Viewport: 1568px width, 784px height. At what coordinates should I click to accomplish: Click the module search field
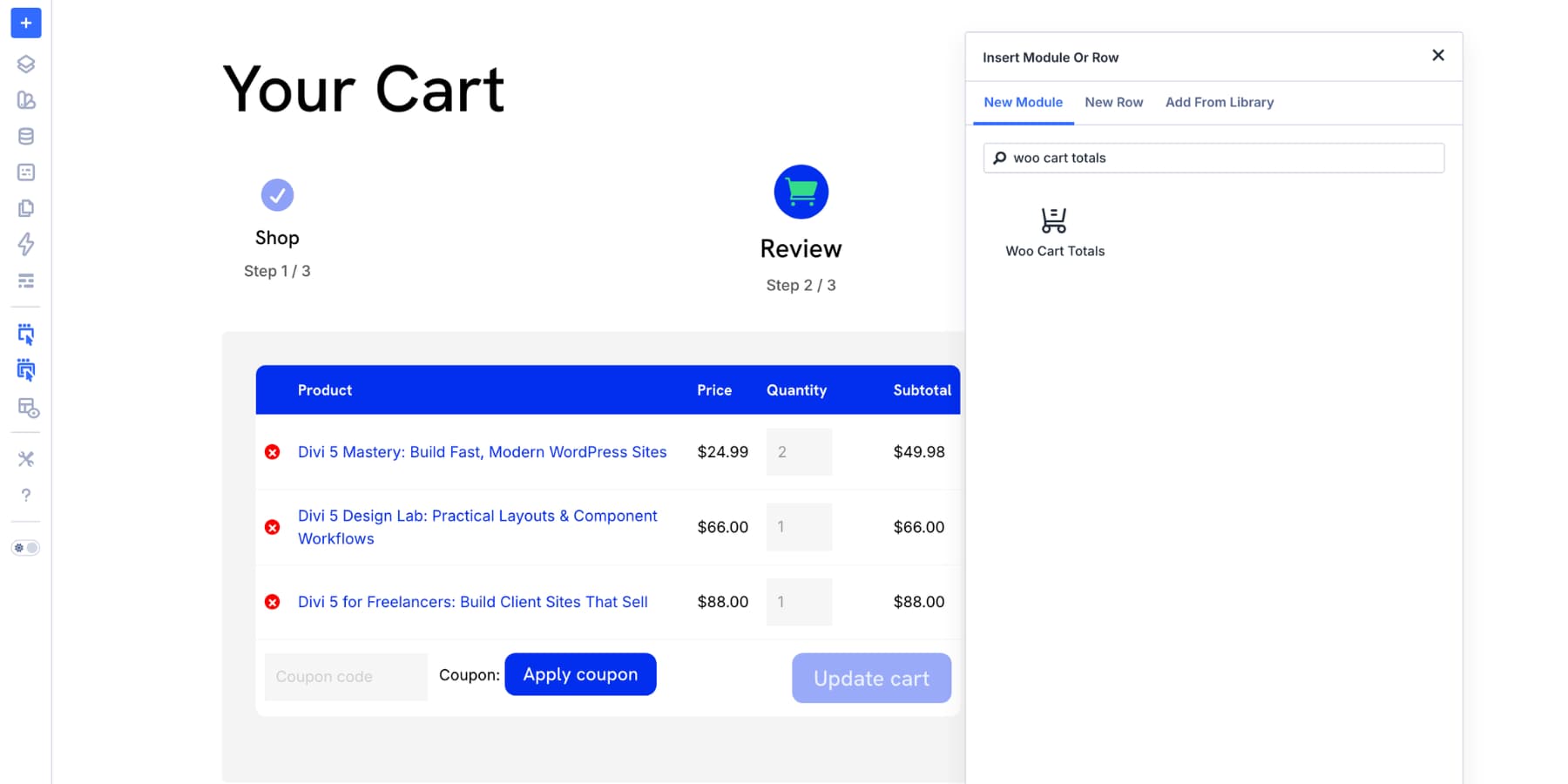click(1213, 158)
